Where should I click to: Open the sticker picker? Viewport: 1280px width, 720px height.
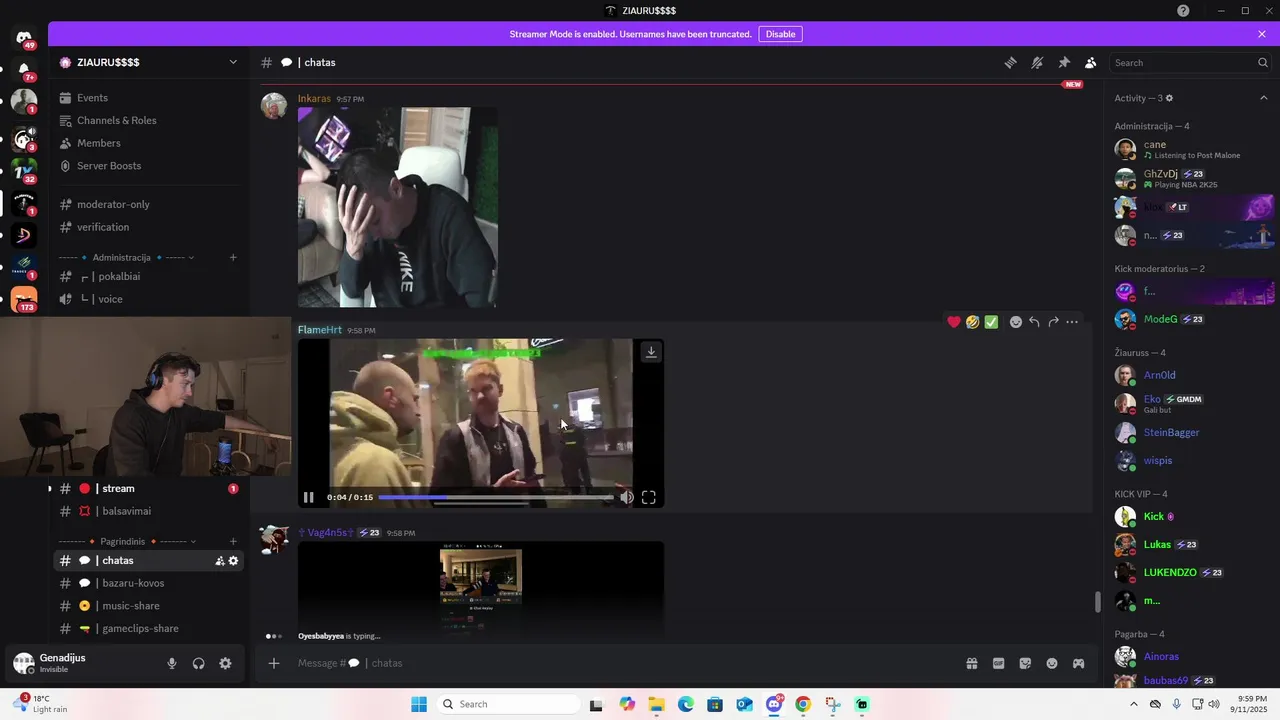(x=1025, y=663)
